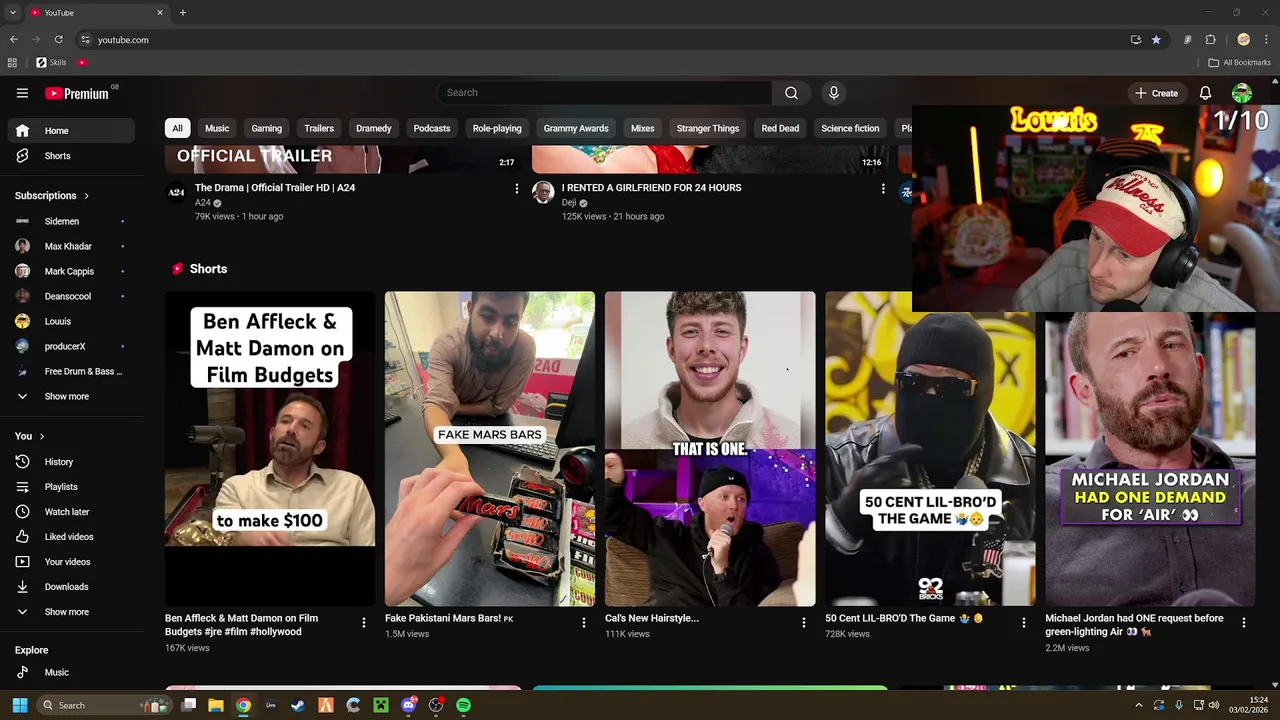This screenshot has height=720, width=1280.
Task: Open the All Bookmarks folder
Action: point(1240,62)
